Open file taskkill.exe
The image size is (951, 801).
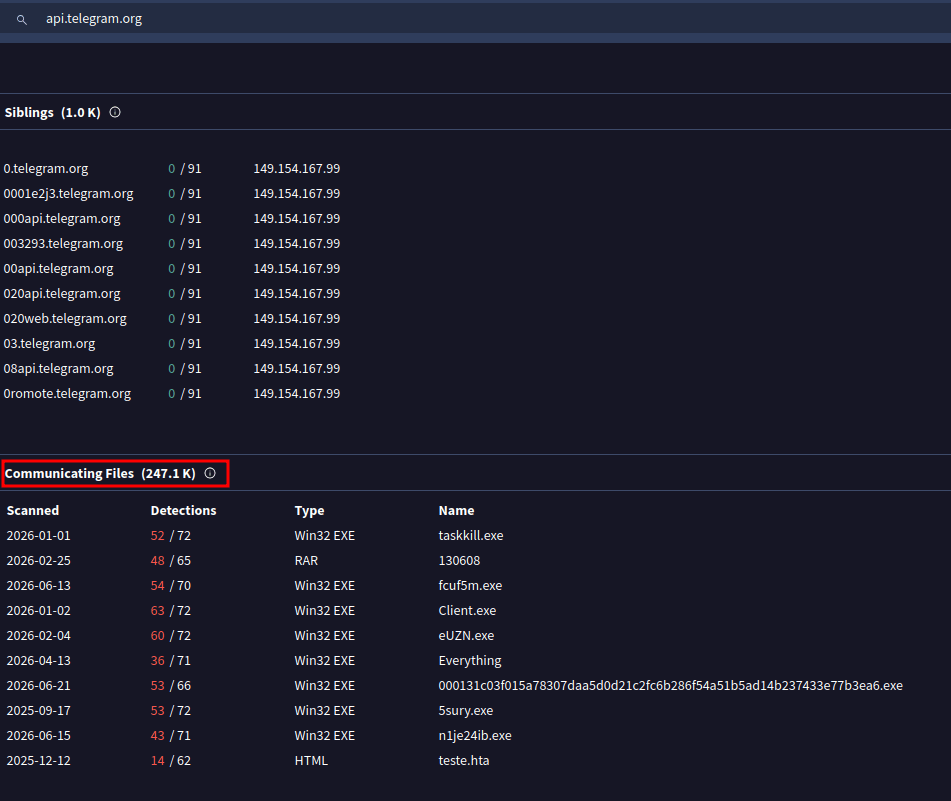click(x=471, y=535)
